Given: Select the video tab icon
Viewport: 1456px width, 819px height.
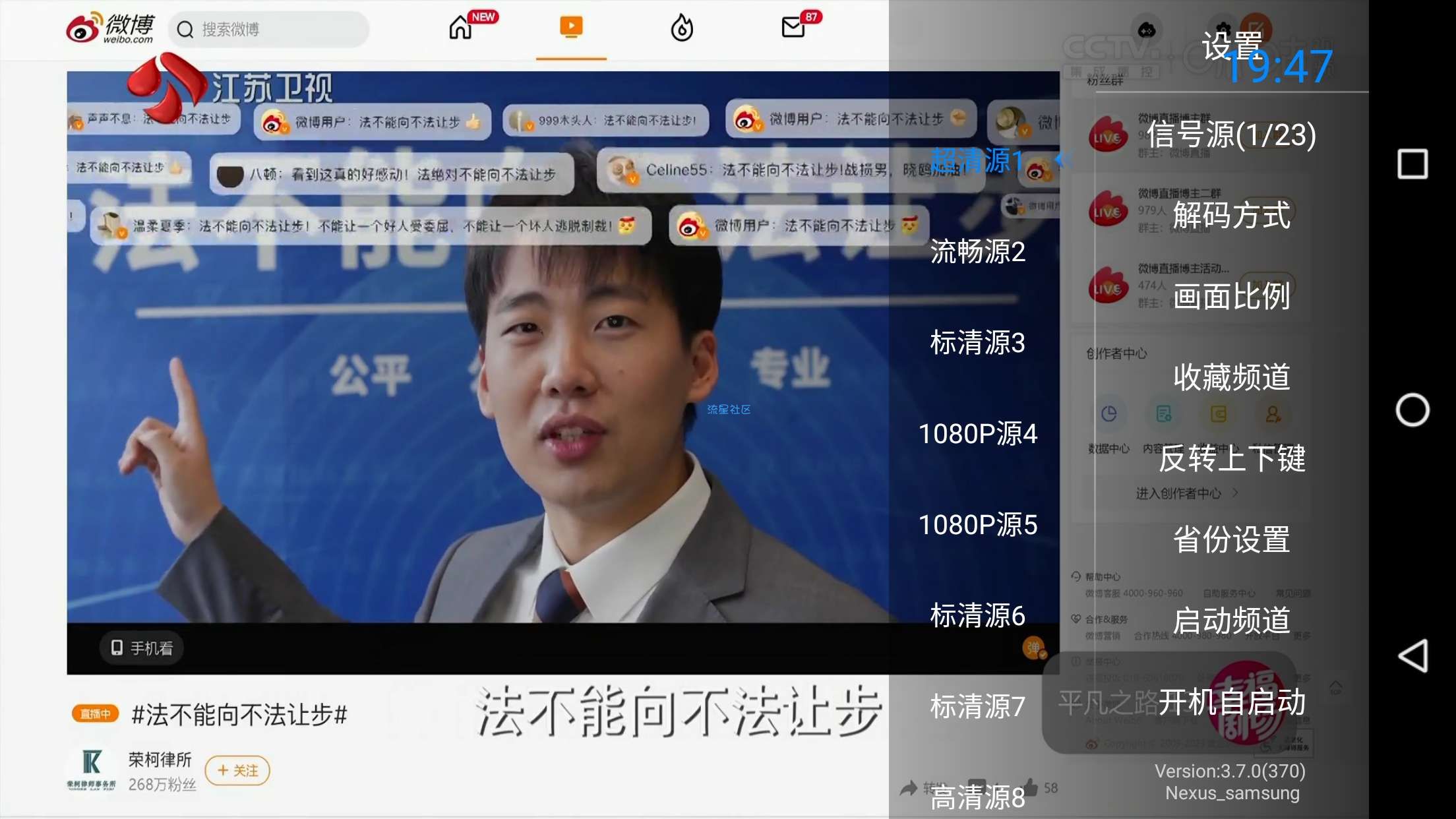Looking at the screenshot, I should [x=571, y=27].
